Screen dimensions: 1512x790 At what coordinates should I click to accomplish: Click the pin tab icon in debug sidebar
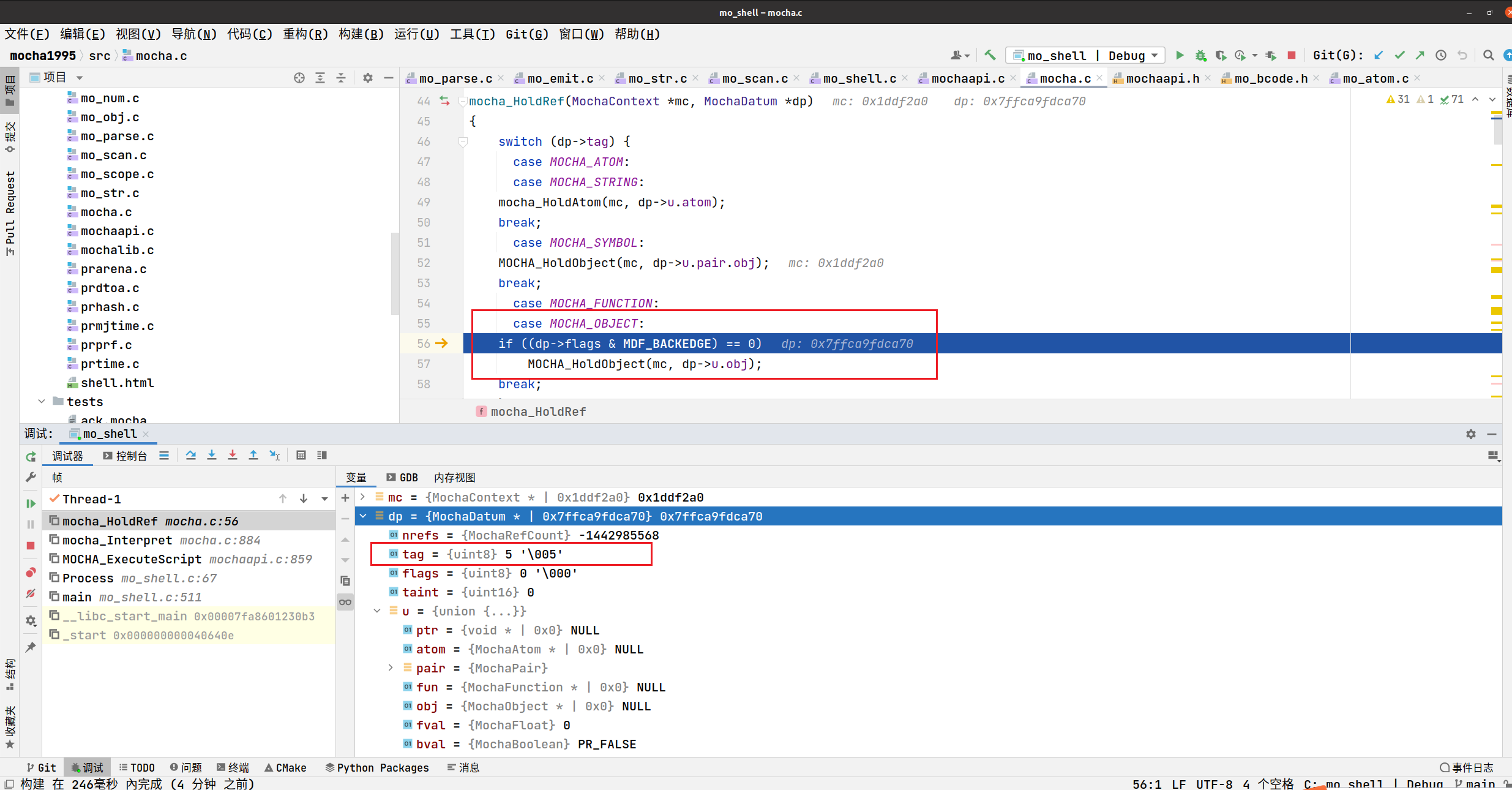(31, 647)
